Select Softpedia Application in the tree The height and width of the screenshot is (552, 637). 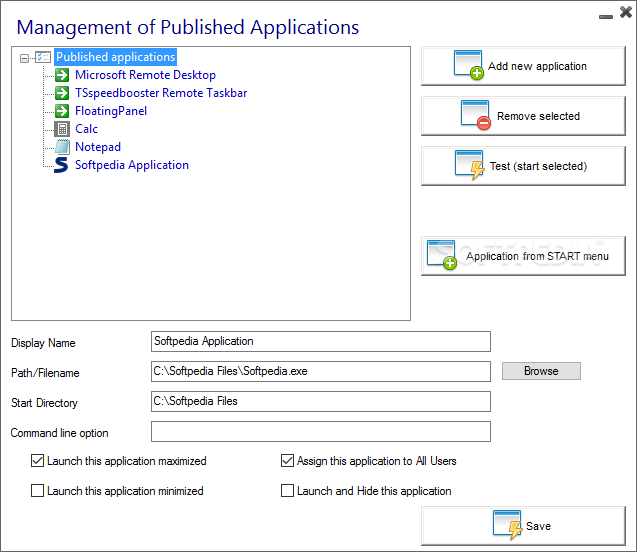[x=132, y=165]
